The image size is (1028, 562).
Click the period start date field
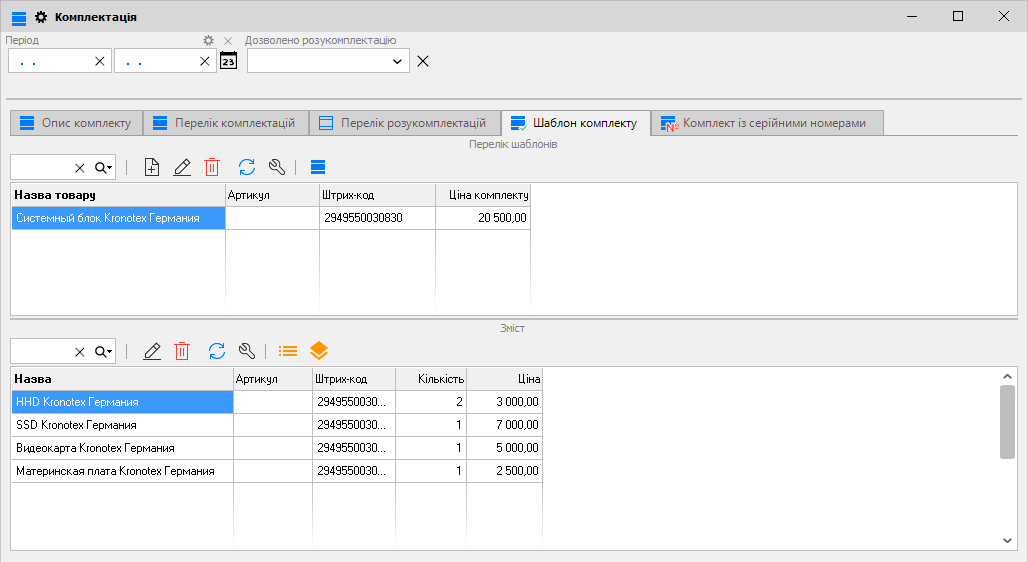[x=50, y=61]
